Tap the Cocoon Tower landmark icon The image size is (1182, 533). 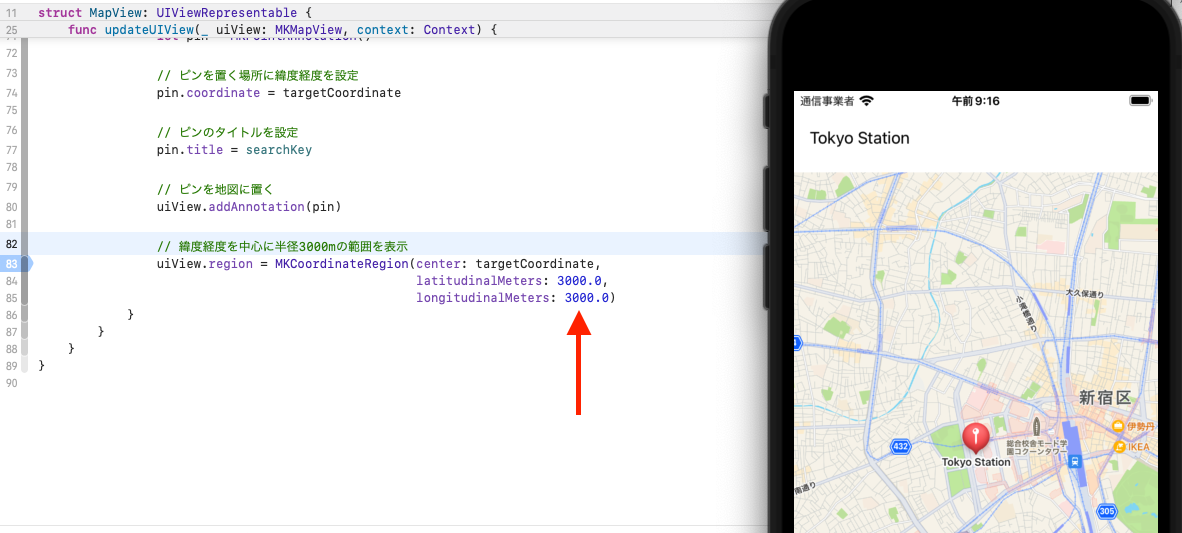pos(1035,413)
